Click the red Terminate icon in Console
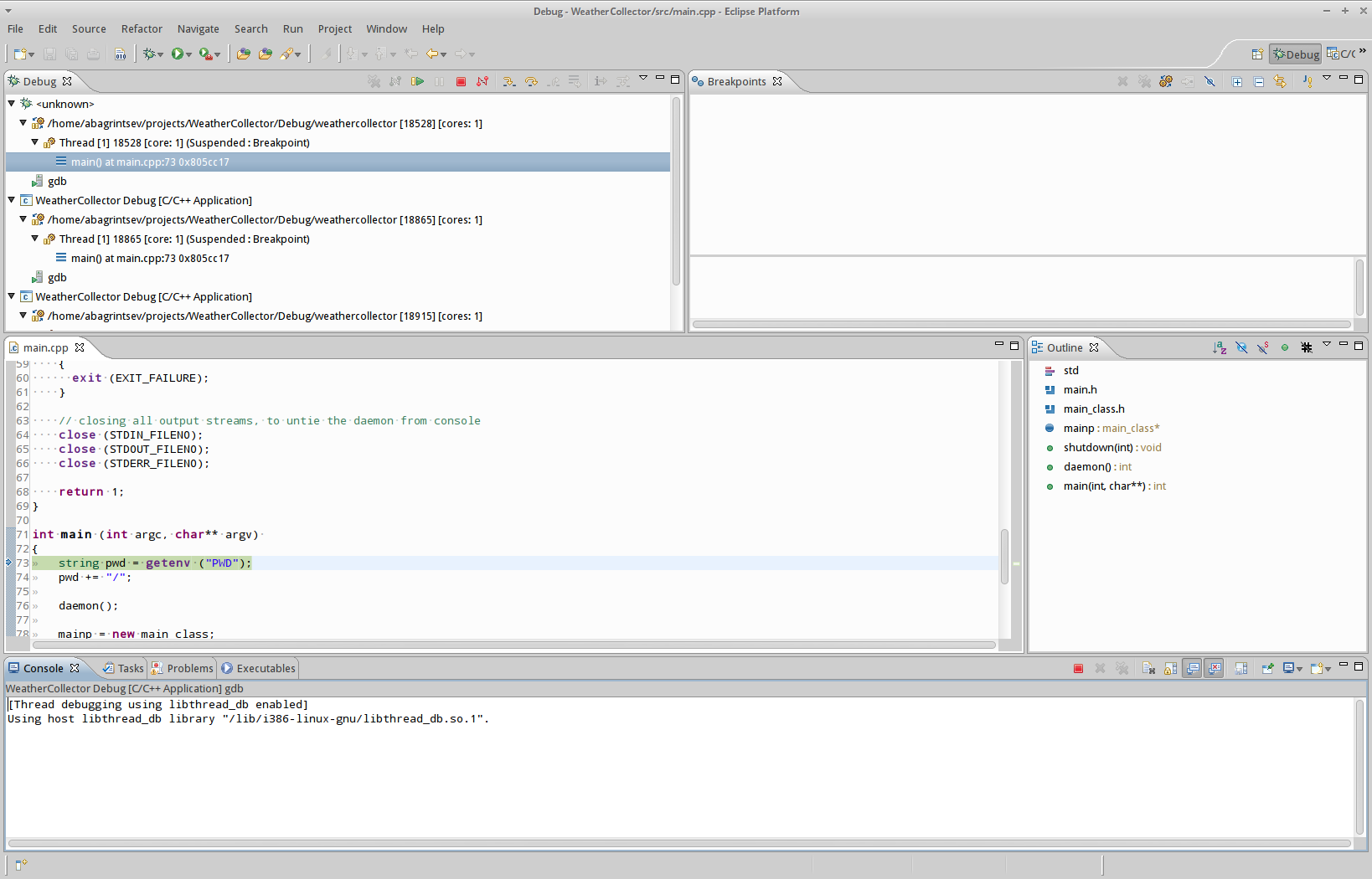This screenshot has width=1372, height=879. (1078, 668)
